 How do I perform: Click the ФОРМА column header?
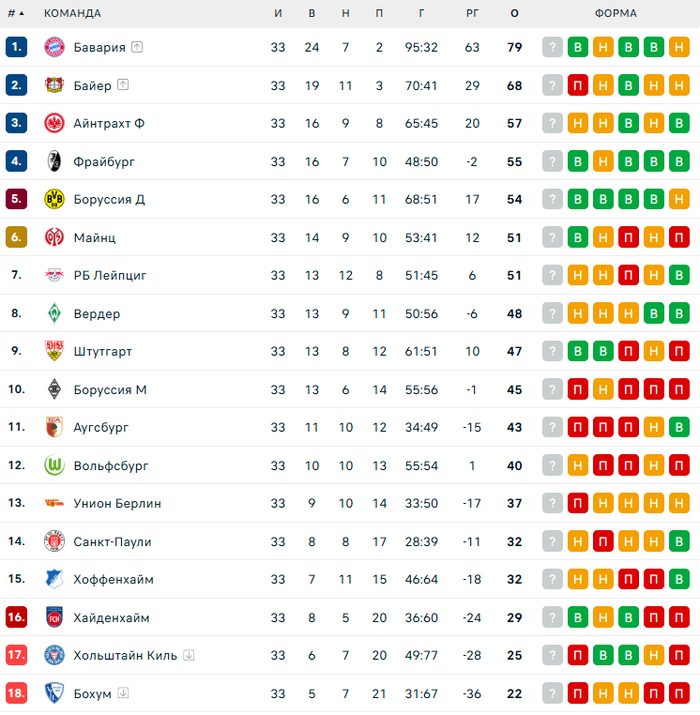point(615,13)
